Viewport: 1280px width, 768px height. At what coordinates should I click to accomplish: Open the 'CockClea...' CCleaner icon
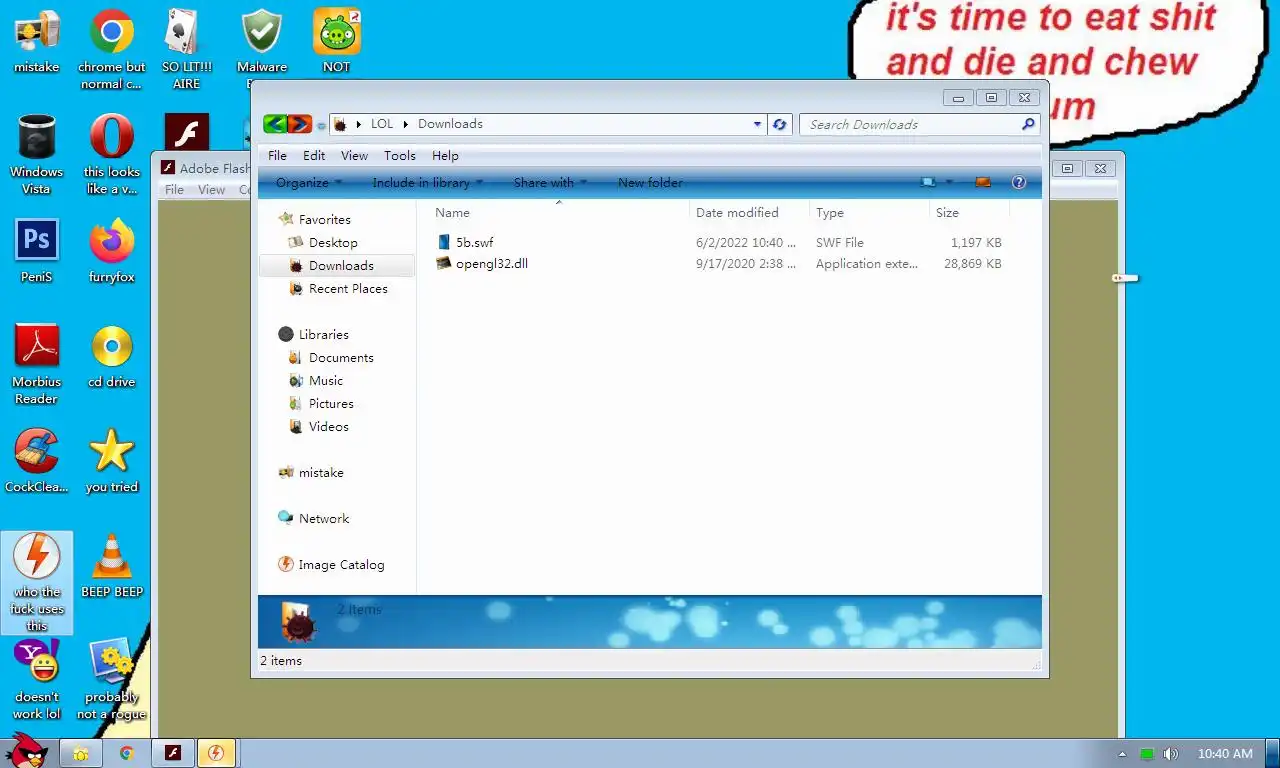pyautogui.click(x=37, y=460)
